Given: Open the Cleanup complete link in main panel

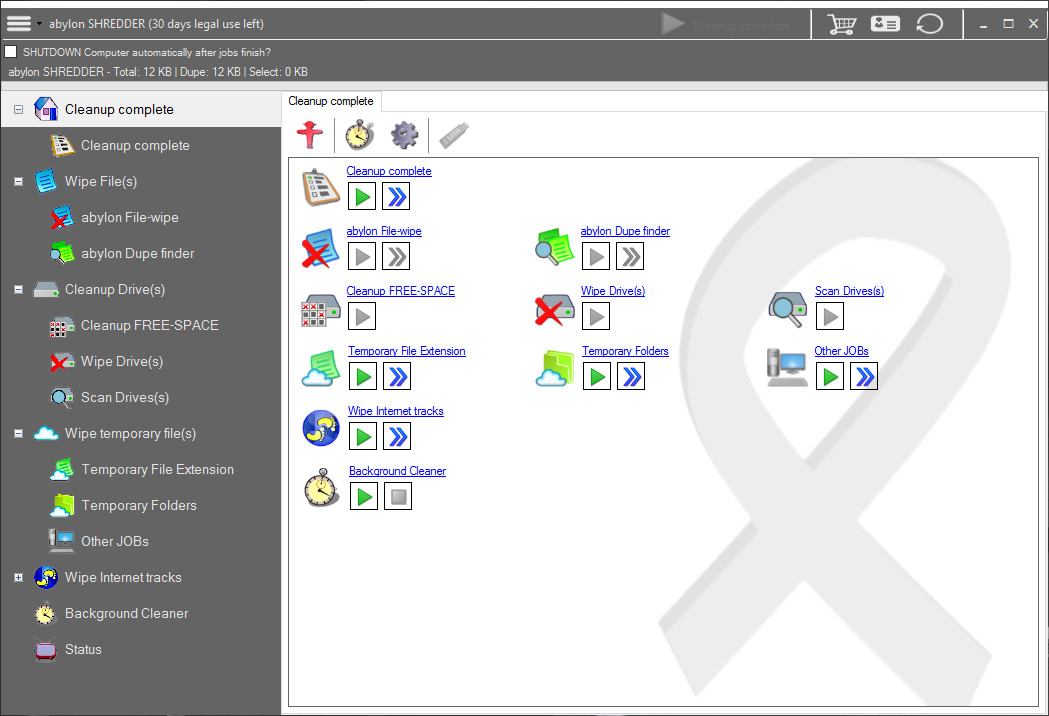Looking at the screenshot, I should point(389,171).
